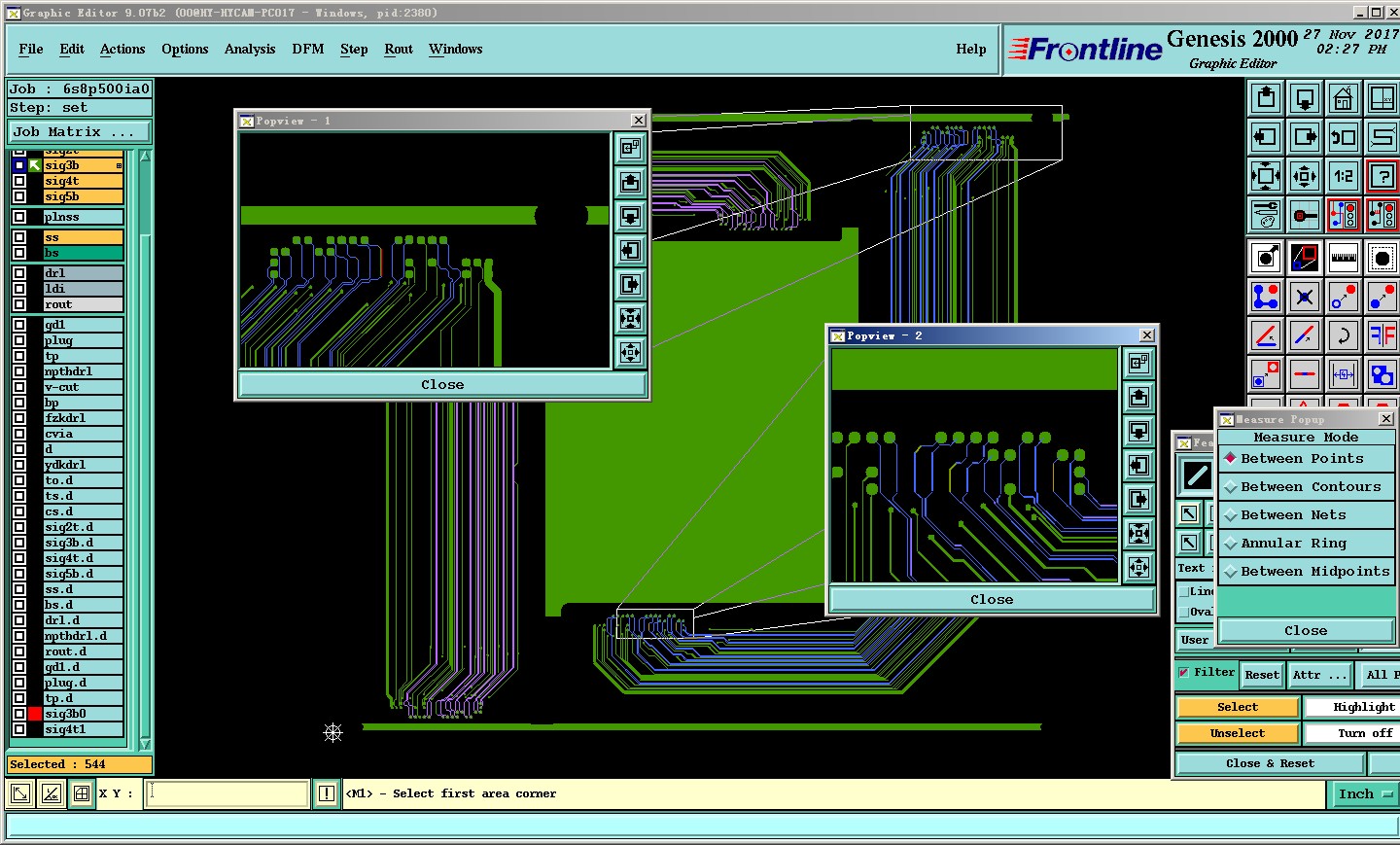Choose Annular Ring measure mode
The image size is (1400, 845).
pyautogui.click(x=1293, y=544)
